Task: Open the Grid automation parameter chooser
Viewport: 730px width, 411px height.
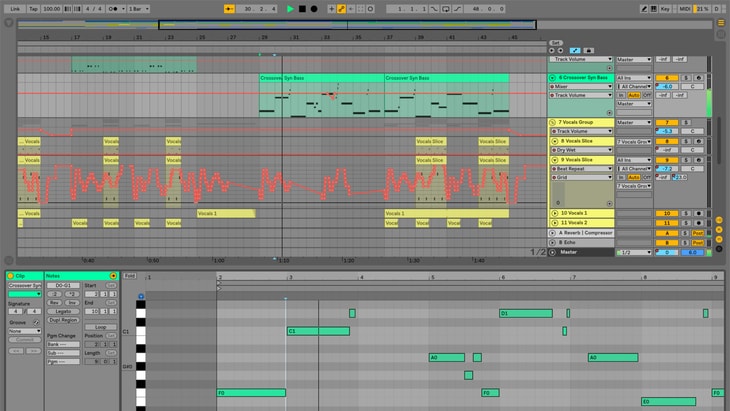Action: click(581, 177)
